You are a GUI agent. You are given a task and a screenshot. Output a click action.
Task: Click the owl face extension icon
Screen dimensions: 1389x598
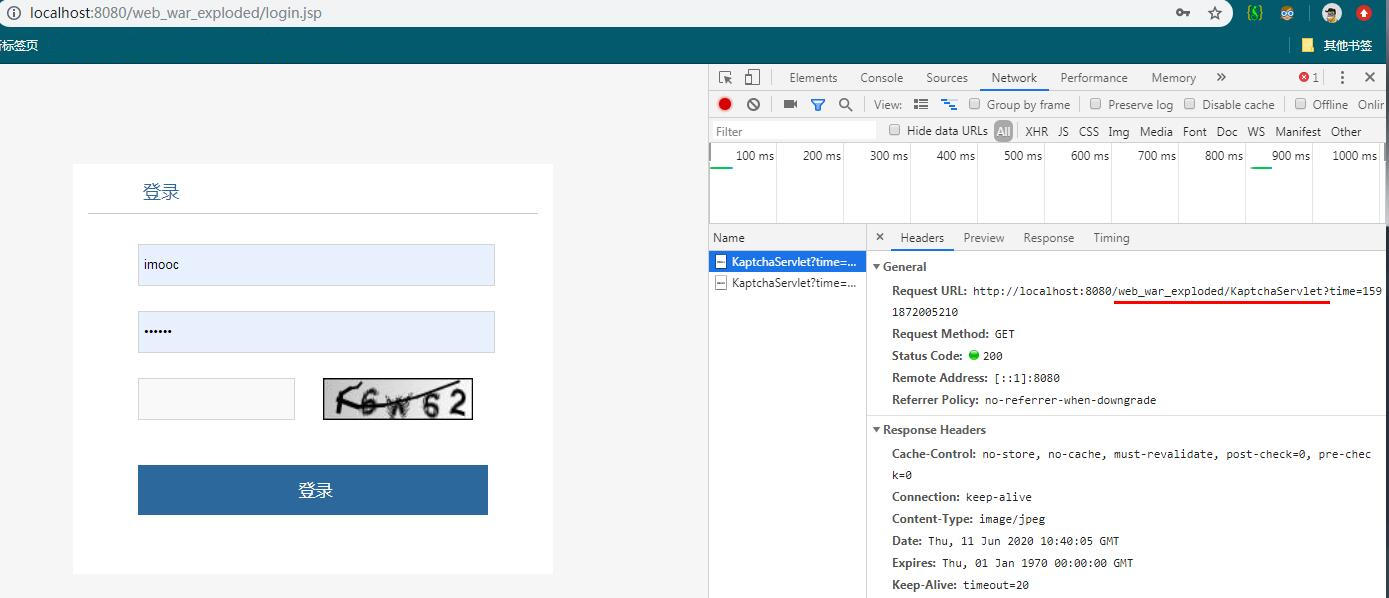click(1287, 13)
